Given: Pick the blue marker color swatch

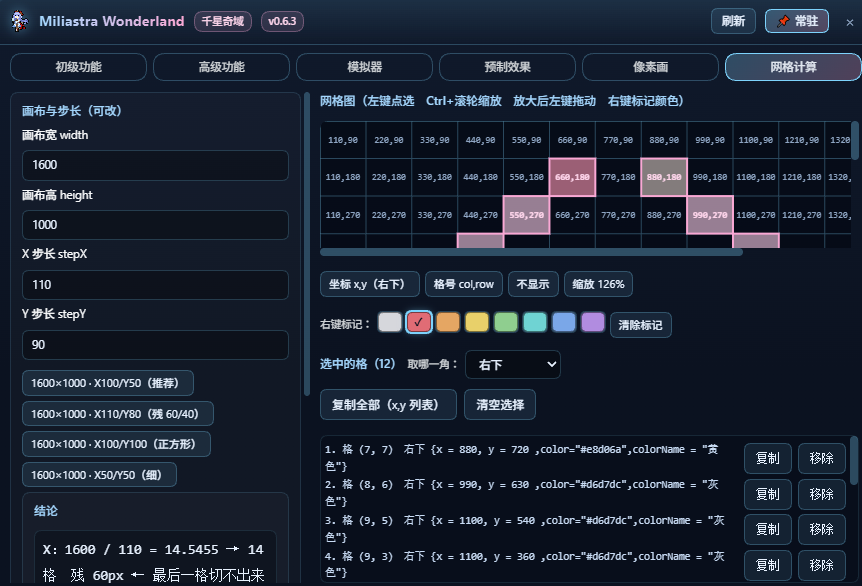Looking at the screenshot, I should 563,322.
